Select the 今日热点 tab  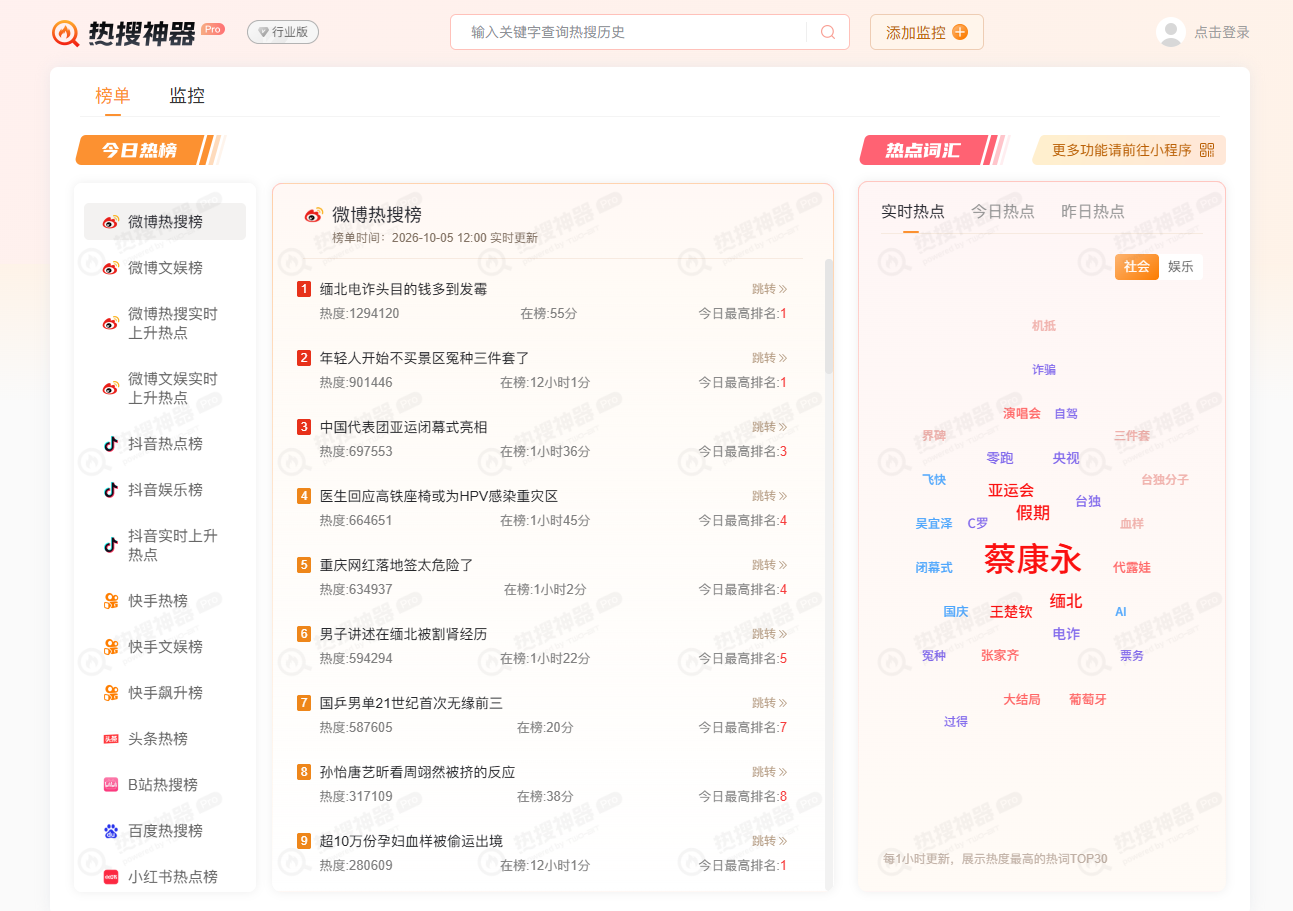click(x=1003, y=212)
